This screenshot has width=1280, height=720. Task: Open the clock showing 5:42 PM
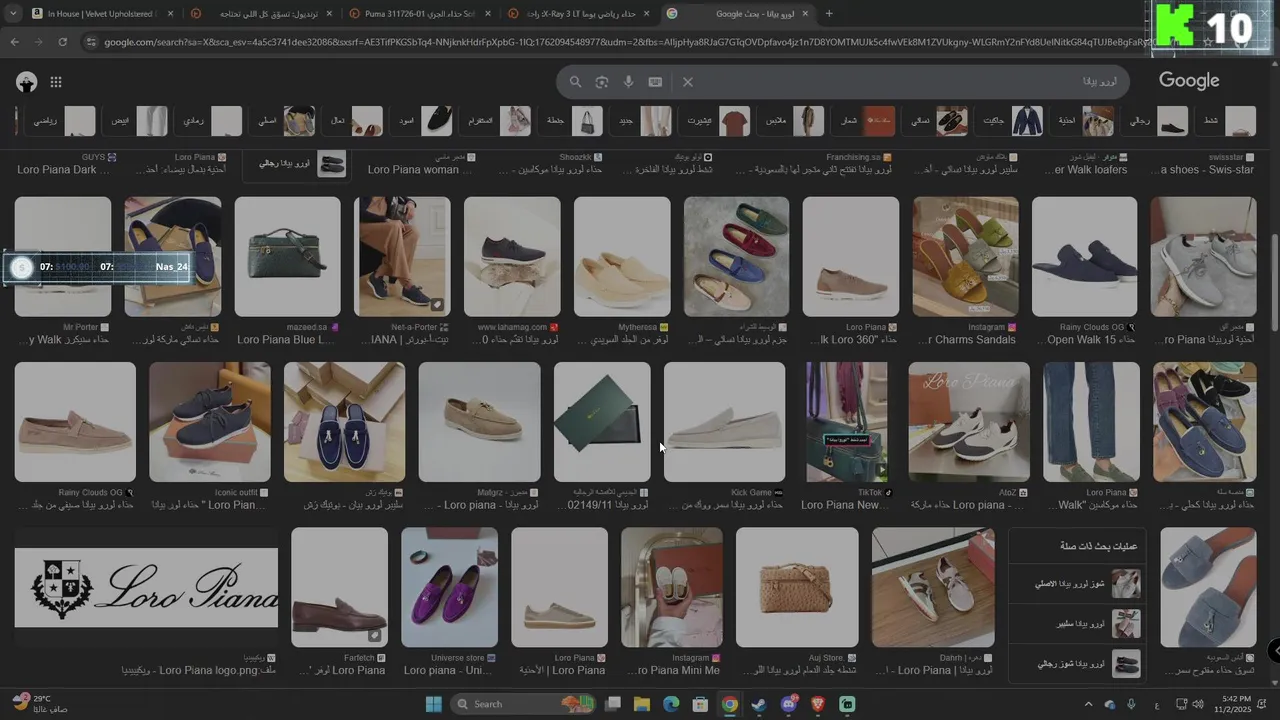[x=1236, y=704]
